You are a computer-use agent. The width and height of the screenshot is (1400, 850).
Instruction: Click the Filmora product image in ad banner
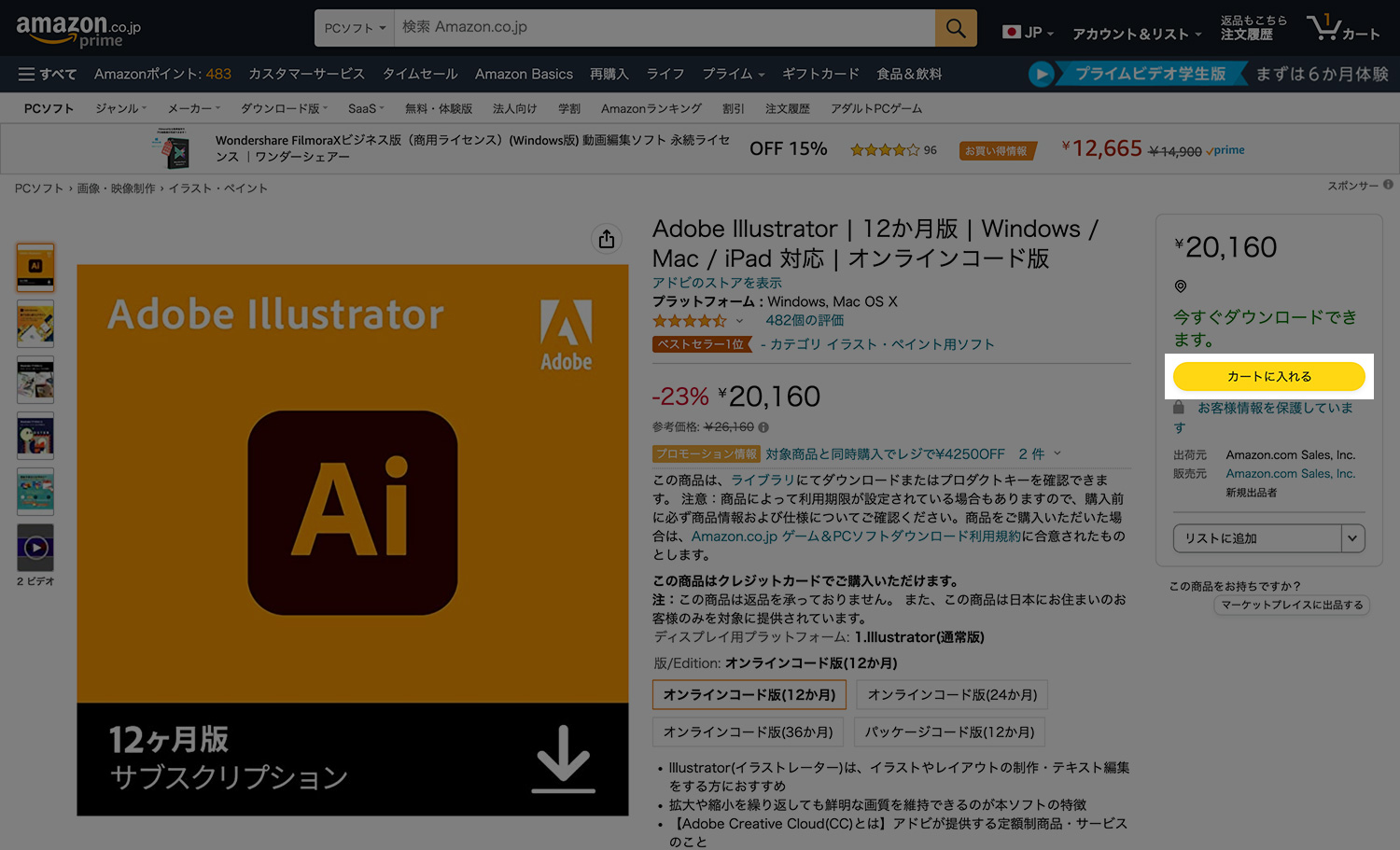tap(172, 149)
